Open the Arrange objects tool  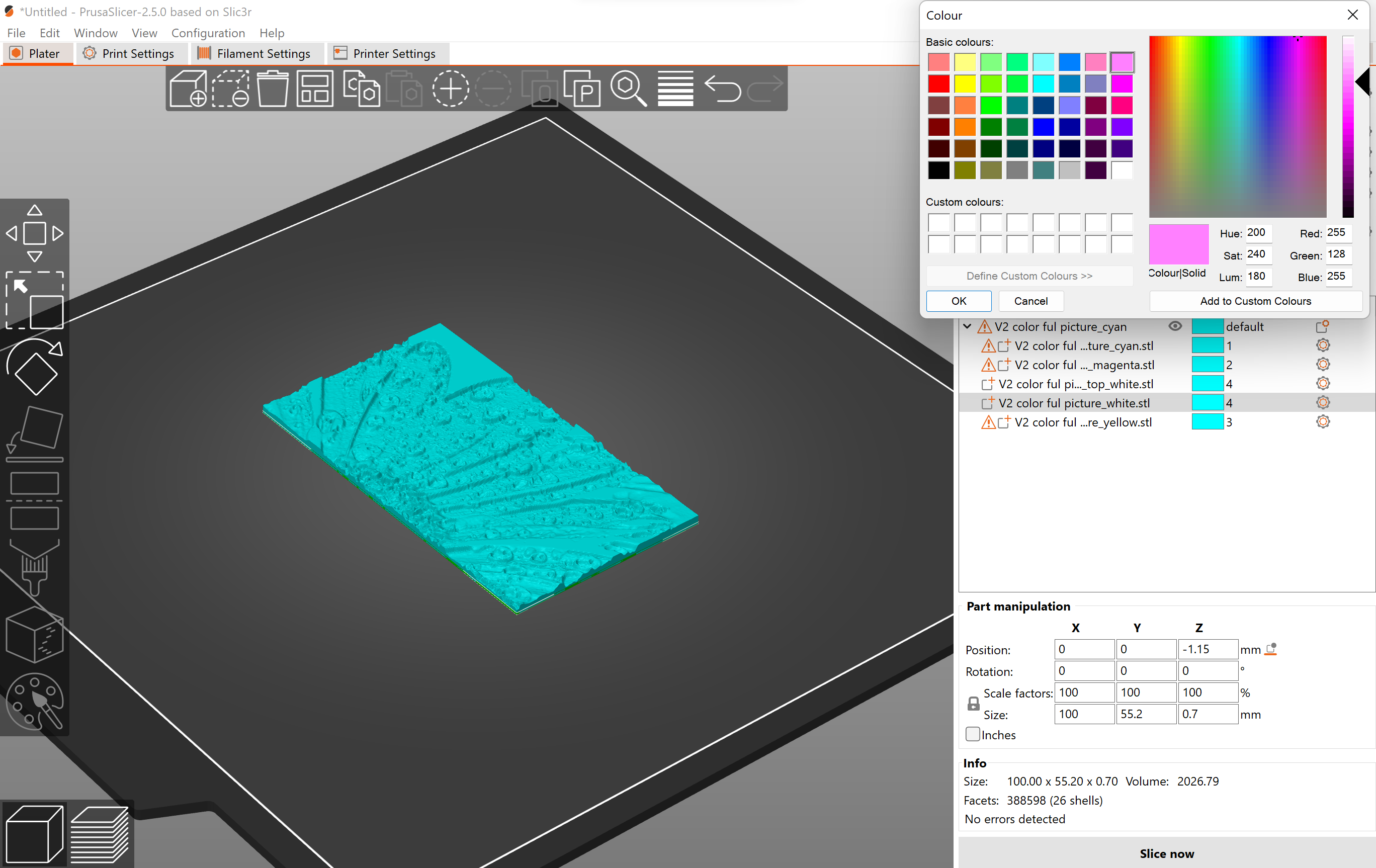(x=314, y=89)
